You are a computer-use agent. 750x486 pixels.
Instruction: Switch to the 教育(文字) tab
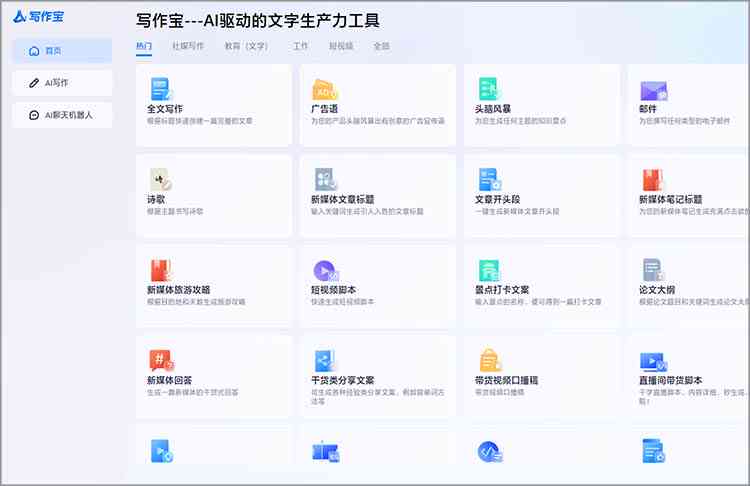[x=246, y=46]
